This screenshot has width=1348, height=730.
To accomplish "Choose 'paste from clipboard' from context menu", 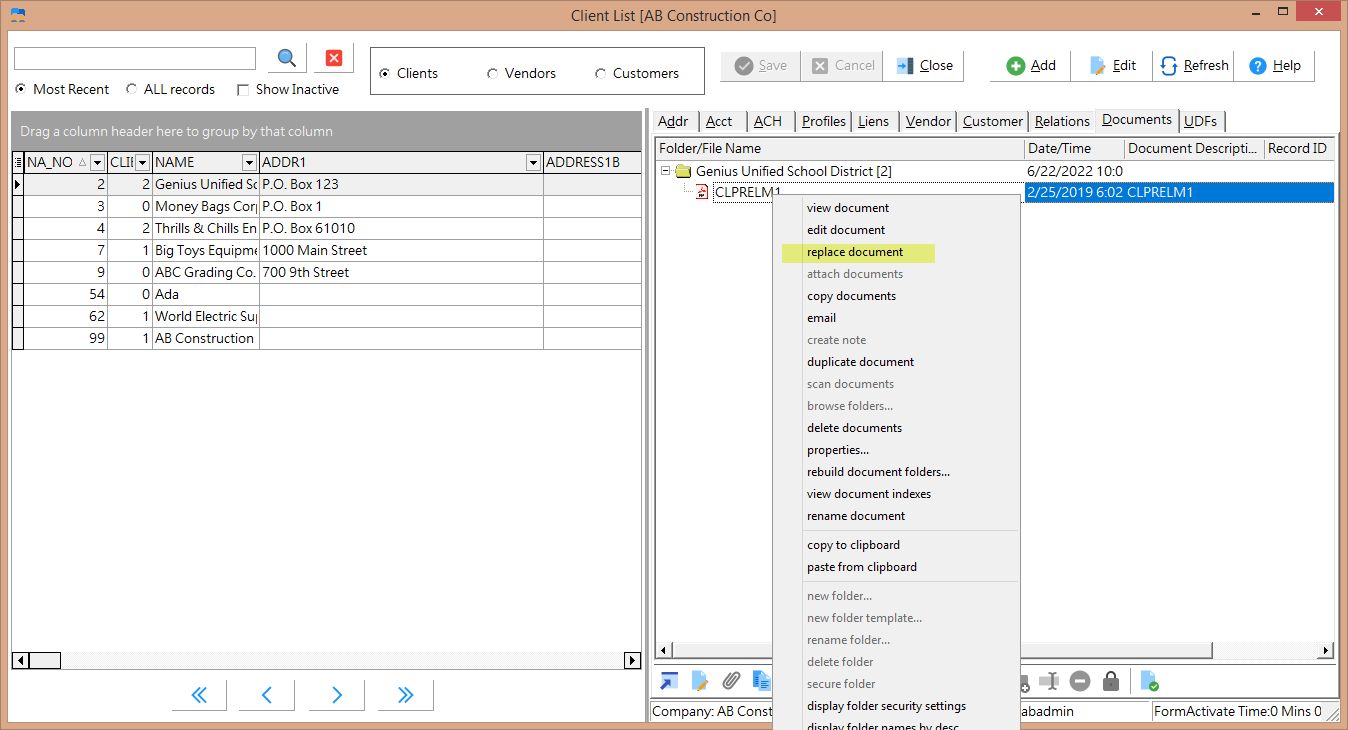I will [x=862, y=567].
